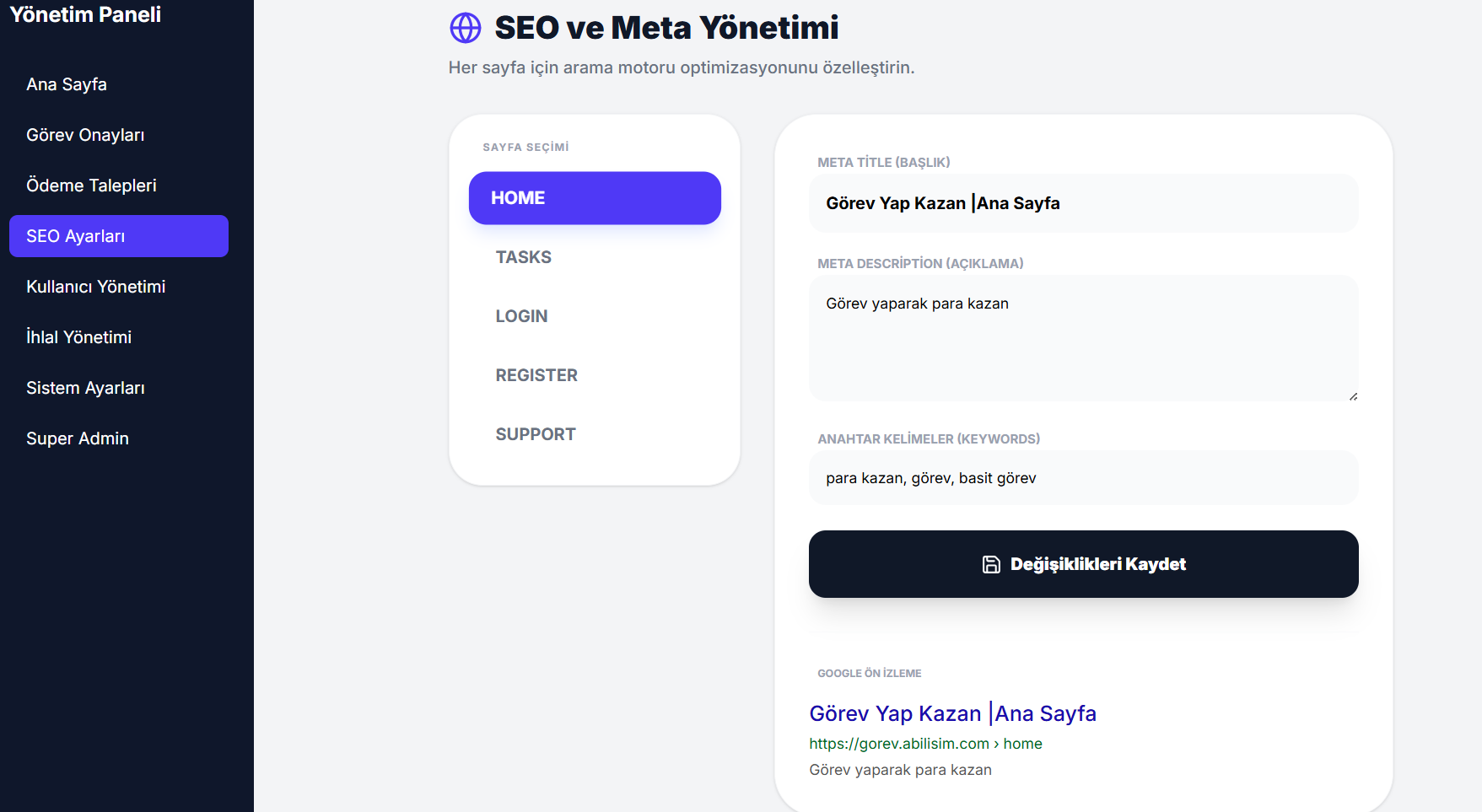Viewport: 1482px width, 812px height.
Task: Click the save disk icon on the button
Action: pos(991,564)
